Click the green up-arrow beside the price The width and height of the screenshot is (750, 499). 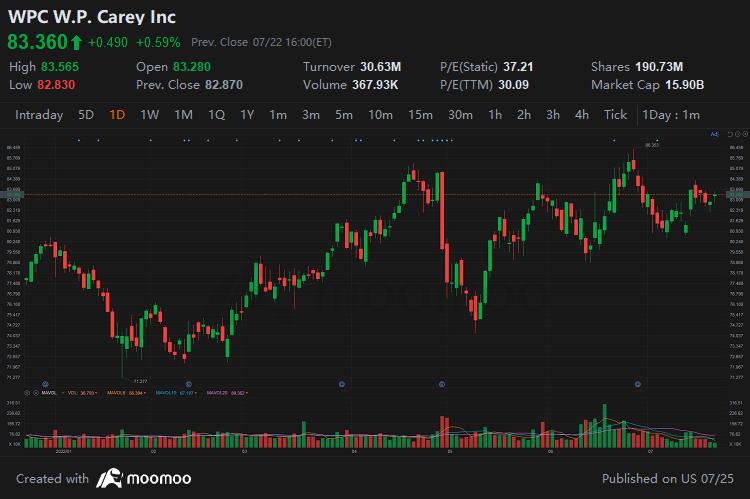pyautogui.click(x=77, y=43)
